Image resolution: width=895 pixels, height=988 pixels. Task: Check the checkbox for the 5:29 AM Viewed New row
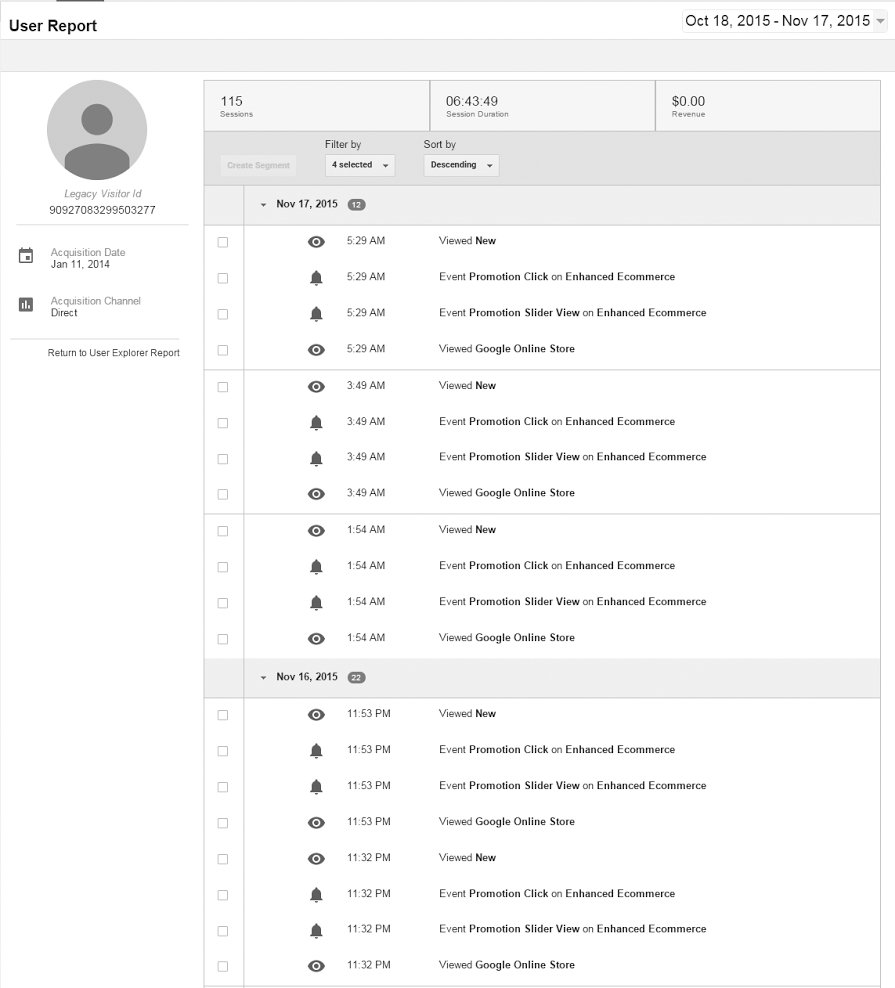click(x=223, y=241)
